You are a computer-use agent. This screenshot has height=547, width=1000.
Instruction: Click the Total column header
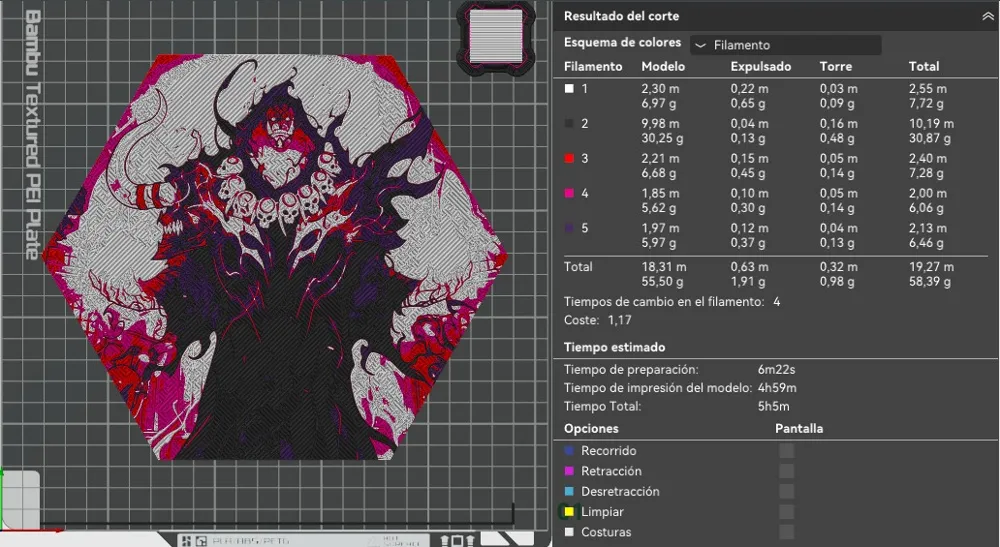pos(923,66)
